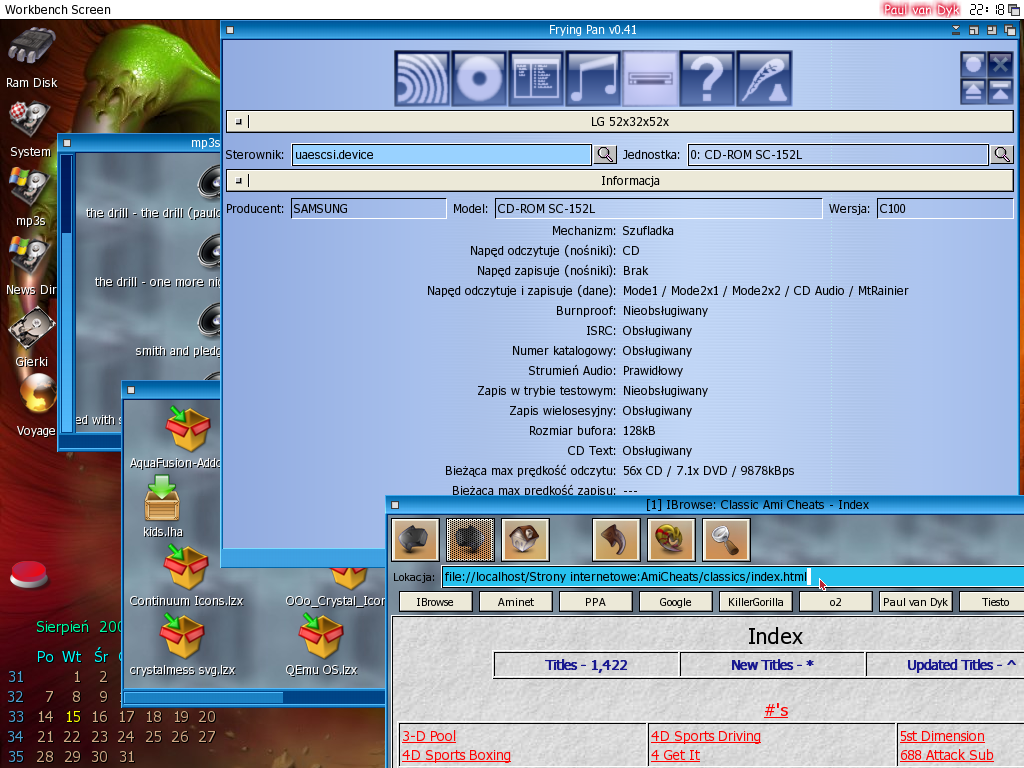This screenshot has width=1024, height=768.
Task: Click the mp3s window vertical scrollbar
Action: pyautogui.click(x=67, y=293)
